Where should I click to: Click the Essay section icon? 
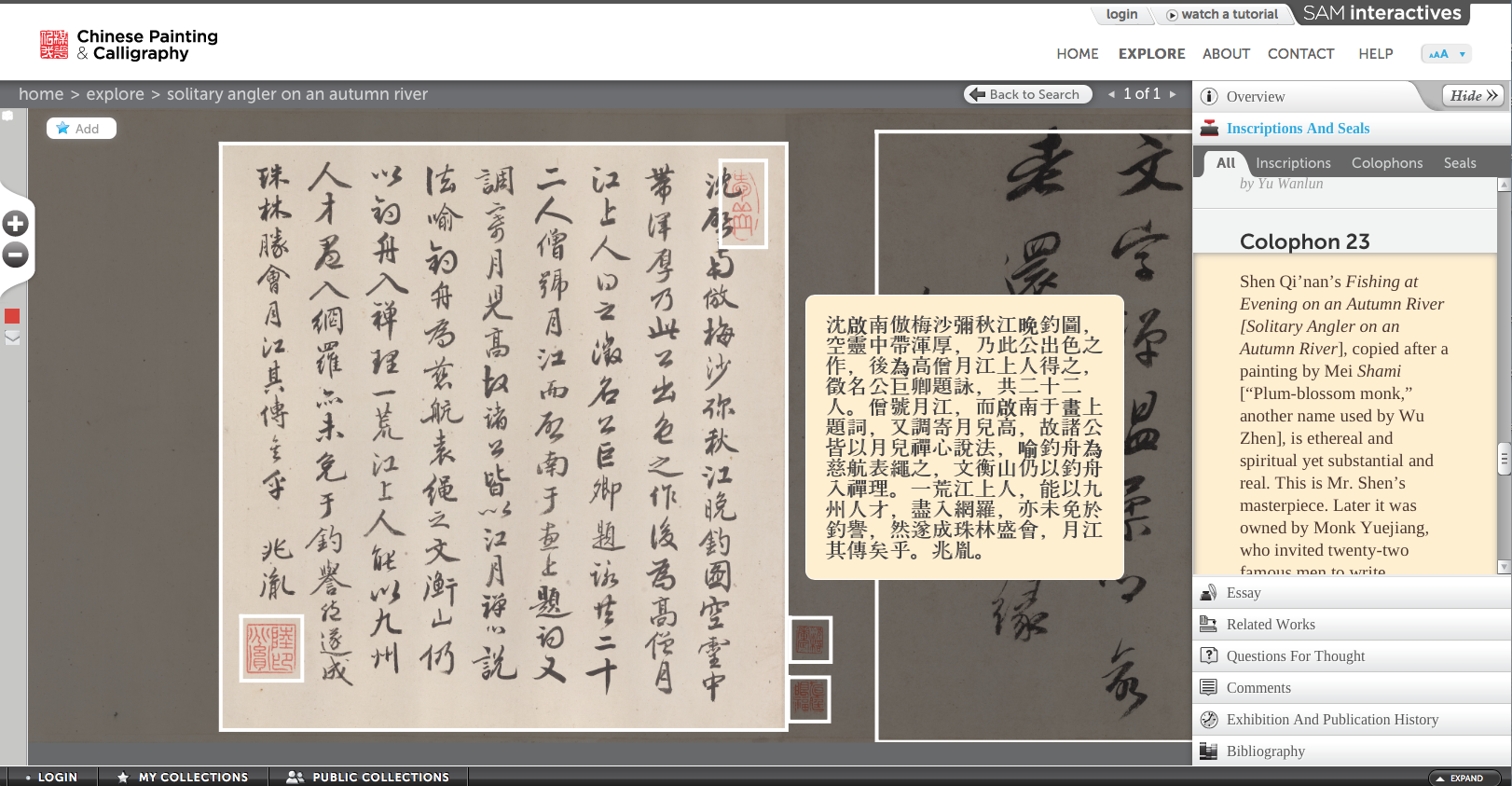click(x=1209, y=593)
